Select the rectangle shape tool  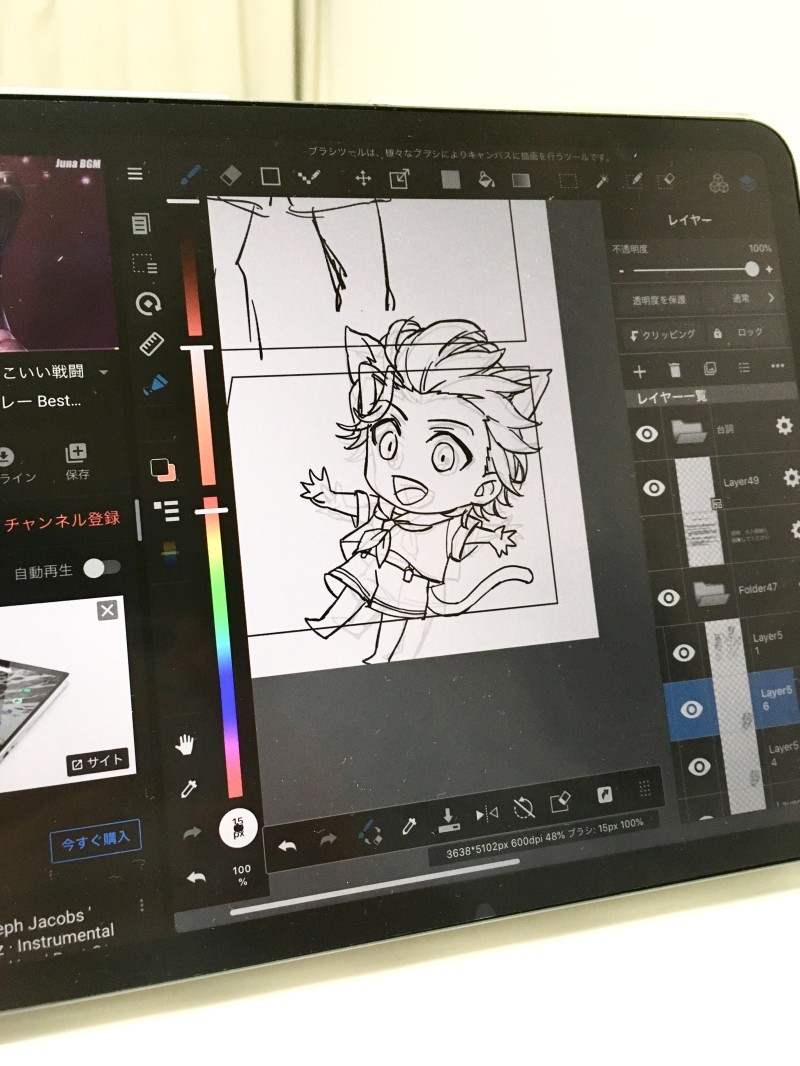click(x=271, y=177)
